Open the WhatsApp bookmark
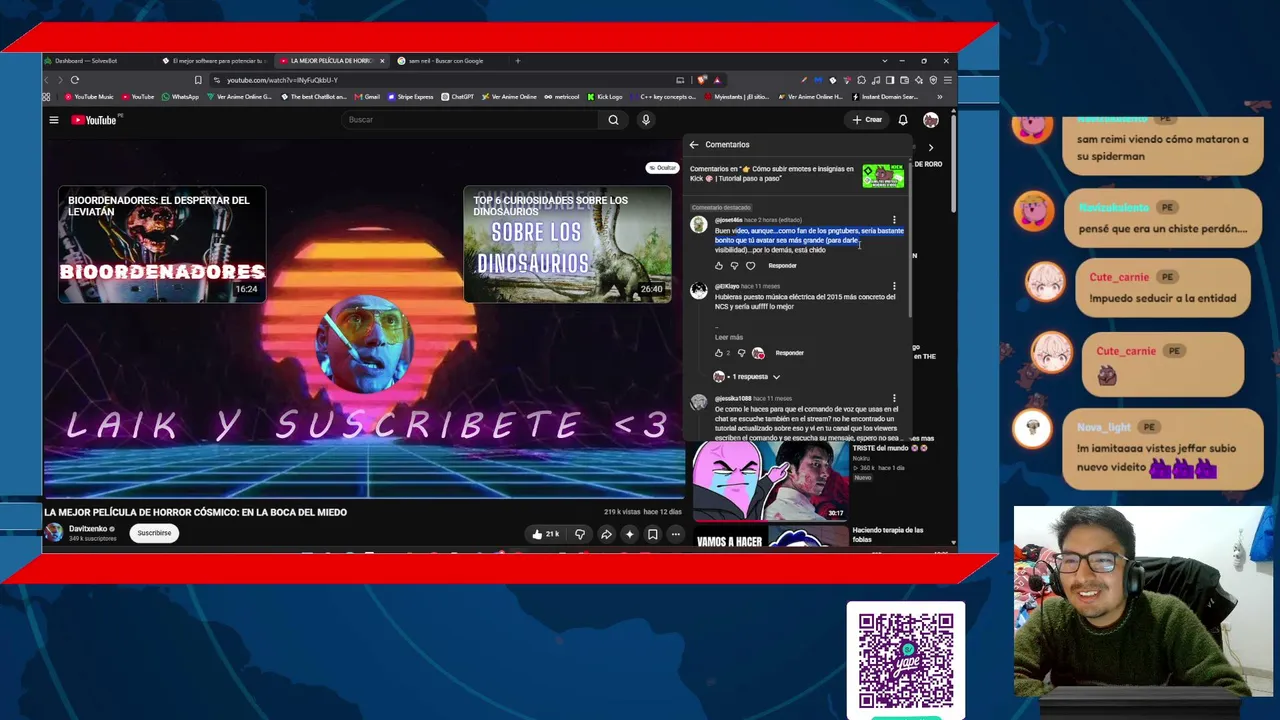The image size is (1280, 720). tap(181, 97)
